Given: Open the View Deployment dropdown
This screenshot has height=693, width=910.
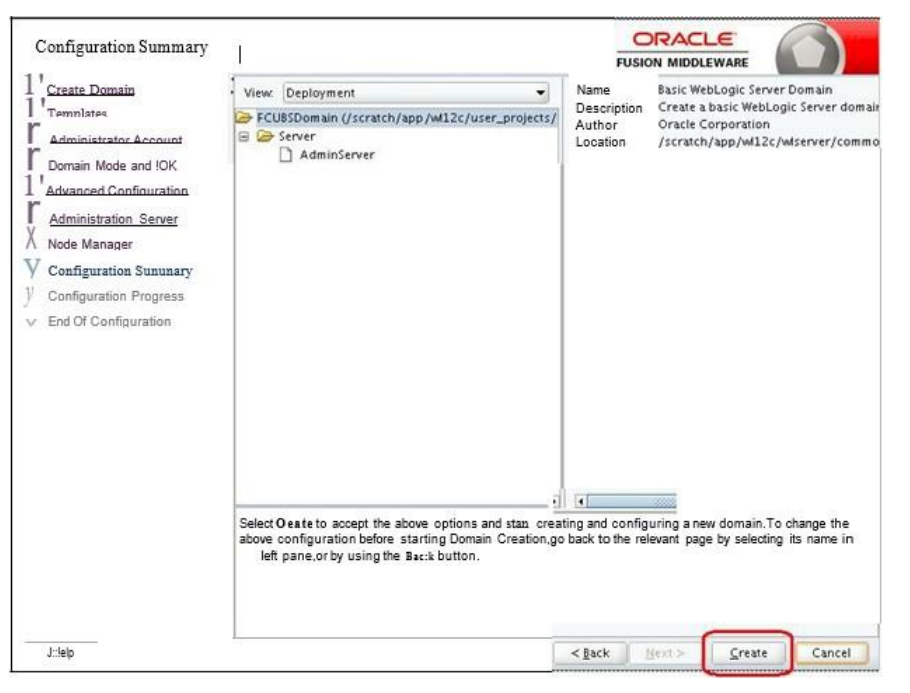Looking at the screenshot, I should [x=416, y=93].
